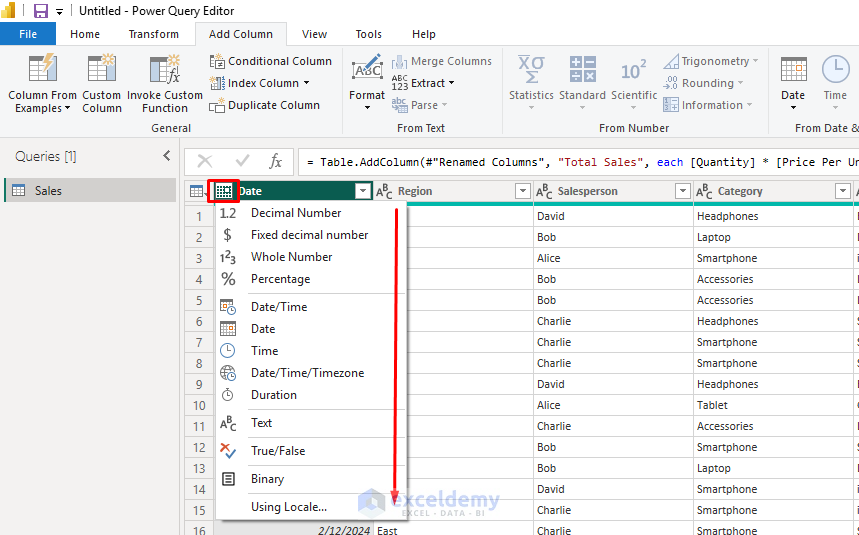Expand the Extract dropdown
The width and height of the screenshot is (859, 535).
click(451, 83)
